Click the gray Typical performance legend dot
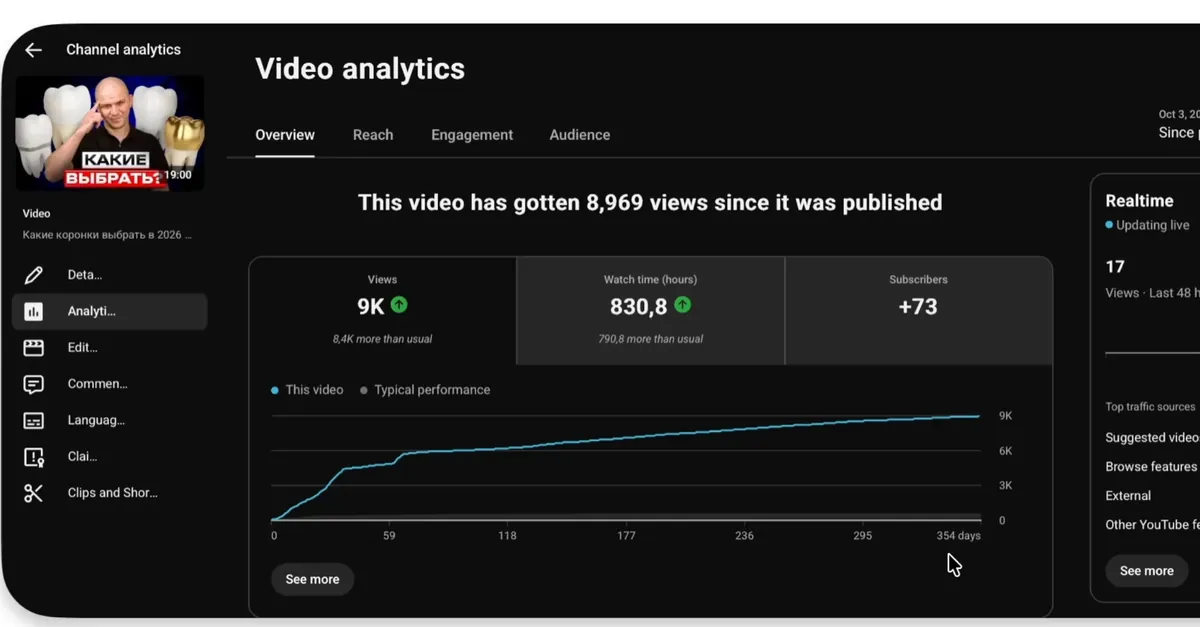This screenshot has width=1200, height=627. pos(364,390)
